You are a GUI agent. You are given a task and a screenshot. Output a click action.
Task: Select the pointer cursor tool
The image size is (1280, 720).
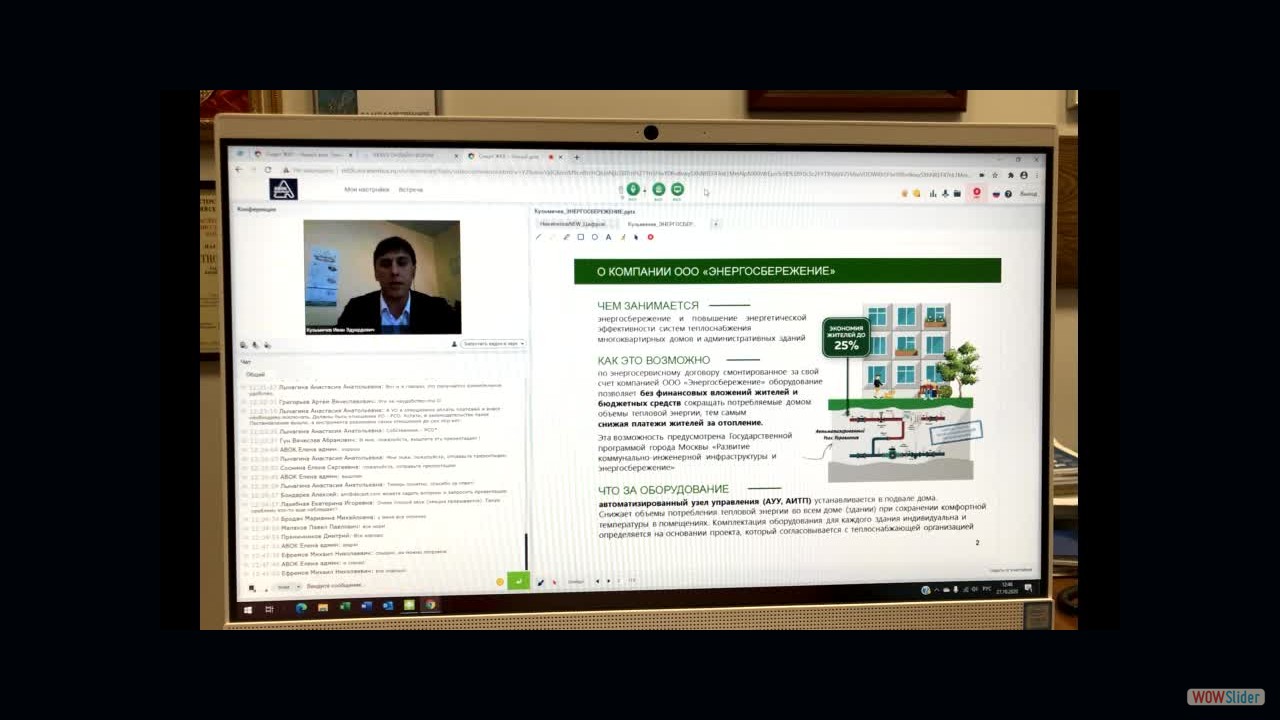point(636,237)
